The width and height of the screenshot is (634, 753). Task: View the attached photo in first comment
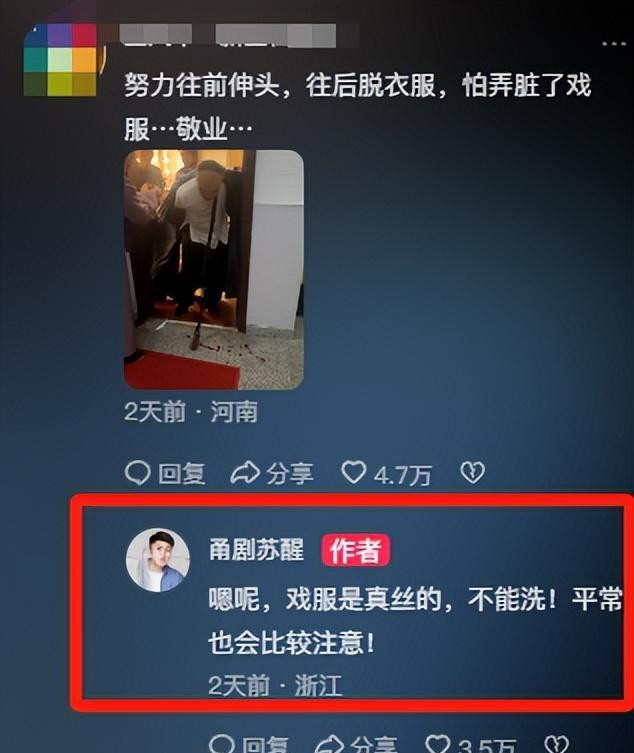(x=214, y=269)
